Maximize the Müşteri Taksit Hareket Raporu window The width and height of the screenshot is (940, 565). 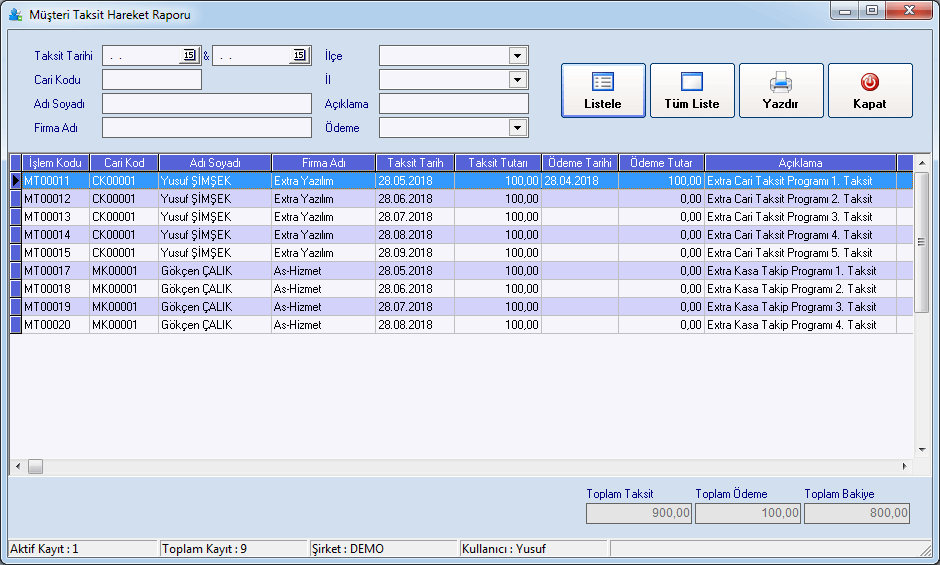click(872, 11)
